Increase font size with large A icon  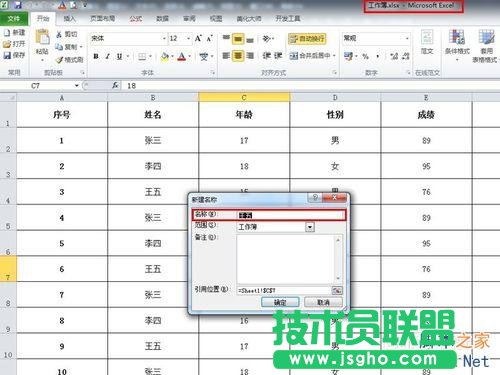point(198,38)
